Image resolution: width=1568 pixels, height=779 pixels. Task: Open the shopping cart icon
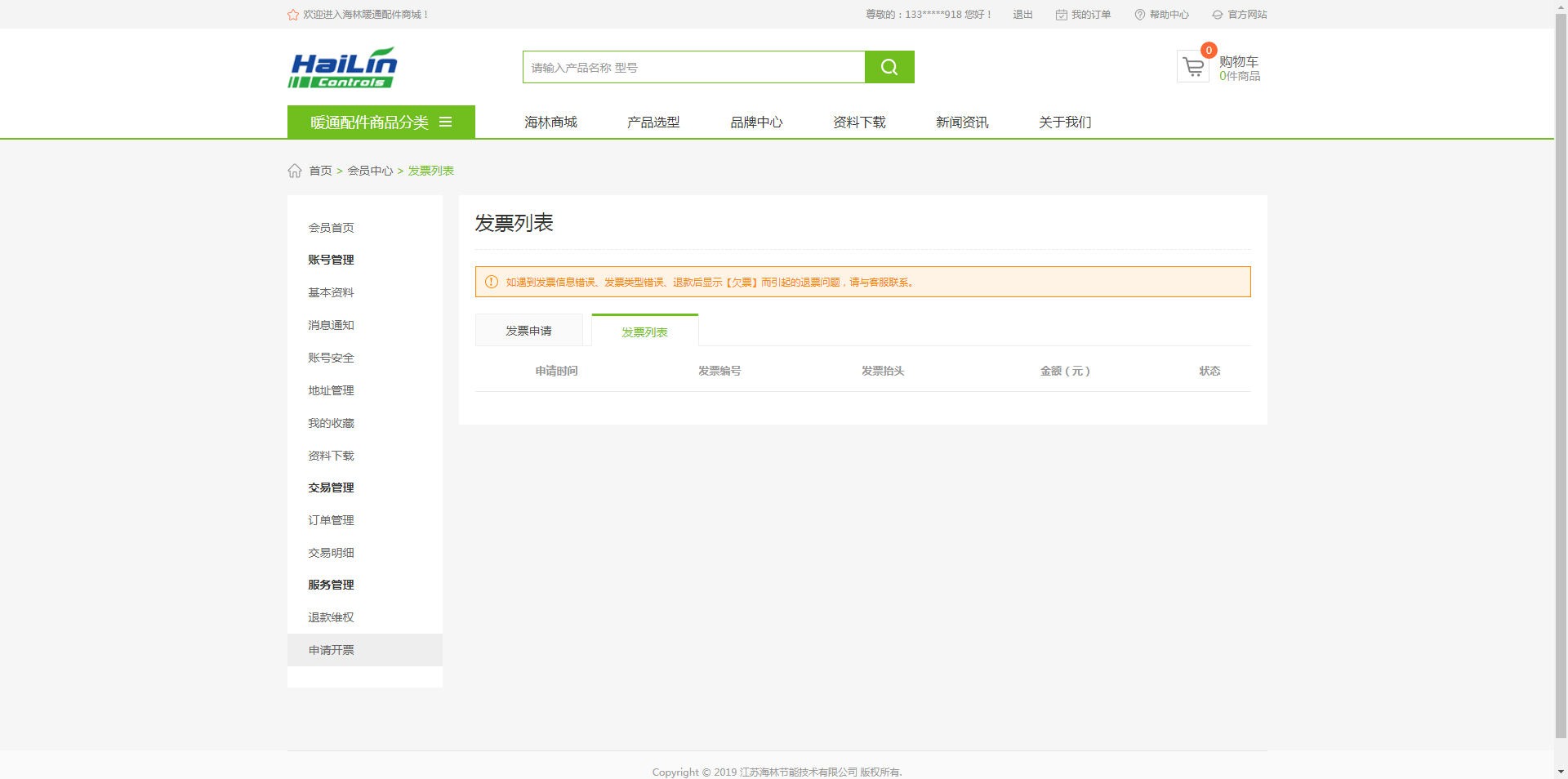coord(1193,67)
